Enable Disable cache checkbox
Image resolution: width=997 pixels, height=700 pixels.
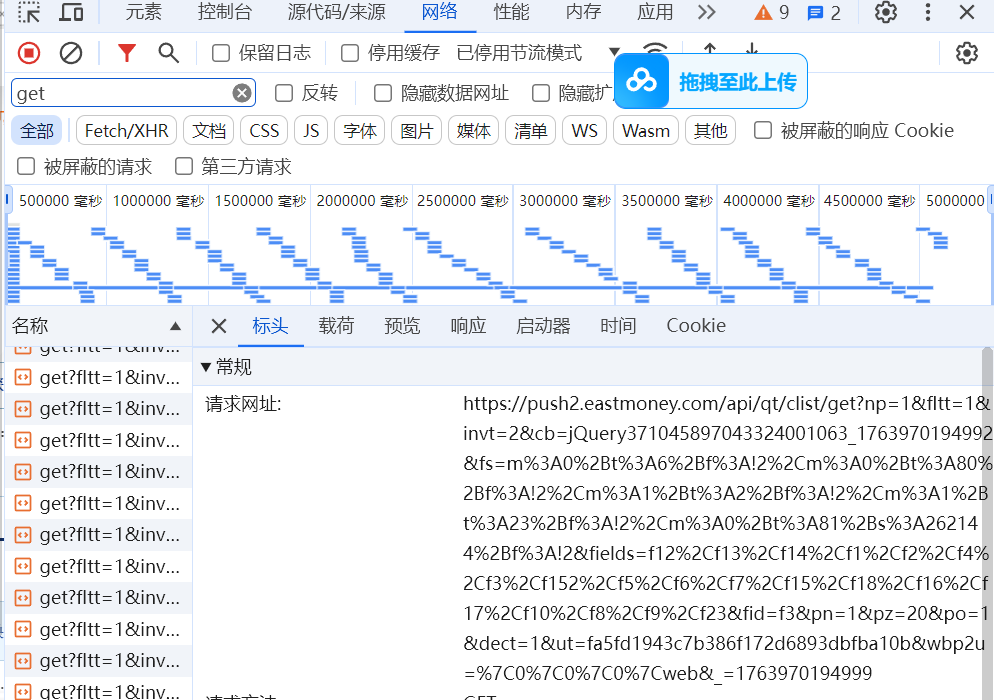click(x=350, y=53)
